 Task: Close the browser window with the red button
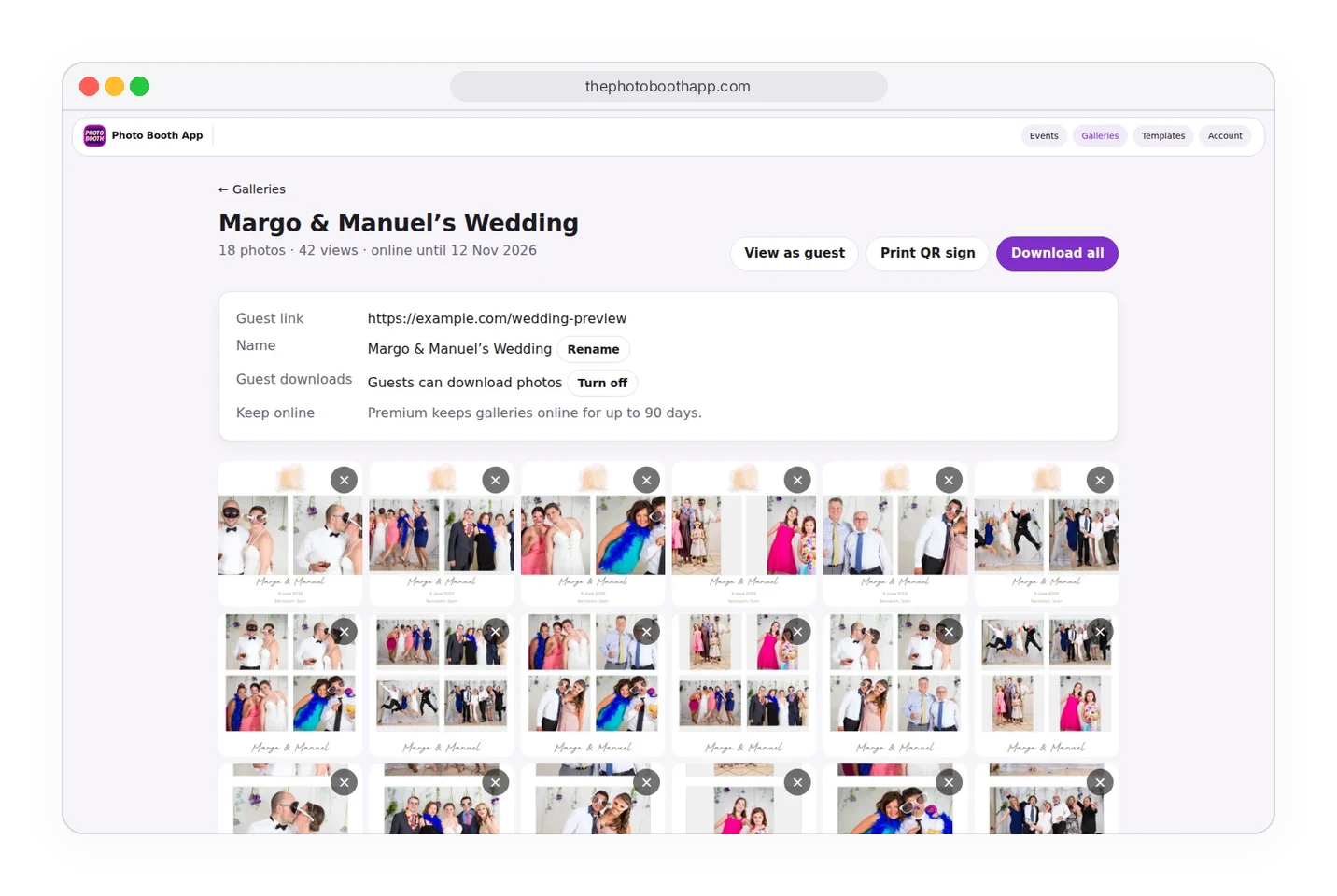click(90, 87)
